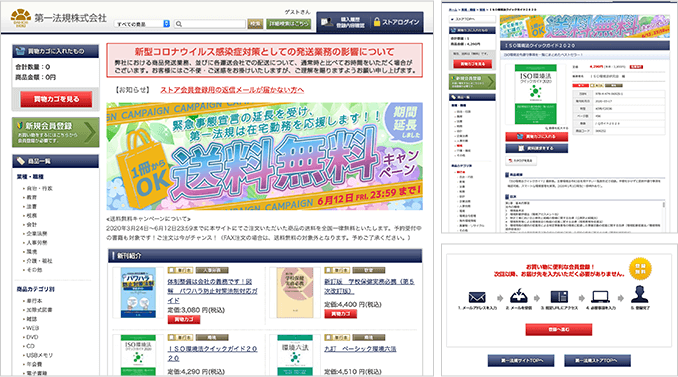Click the 送料無料 campaign banner on main page
Screen dimensions: 678x377
tap(264, 156)
